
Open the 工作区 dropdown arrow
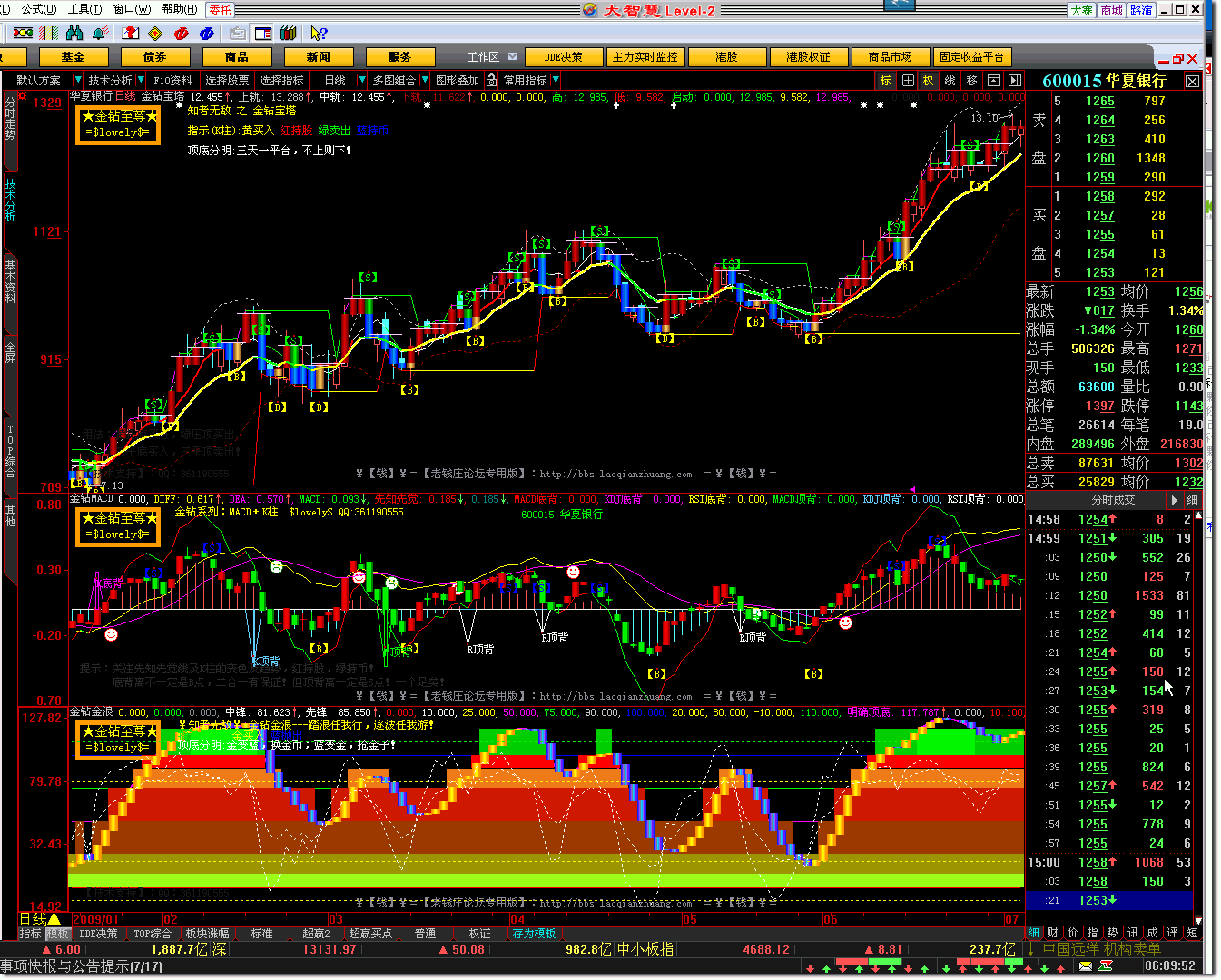(x=513, y=56)
